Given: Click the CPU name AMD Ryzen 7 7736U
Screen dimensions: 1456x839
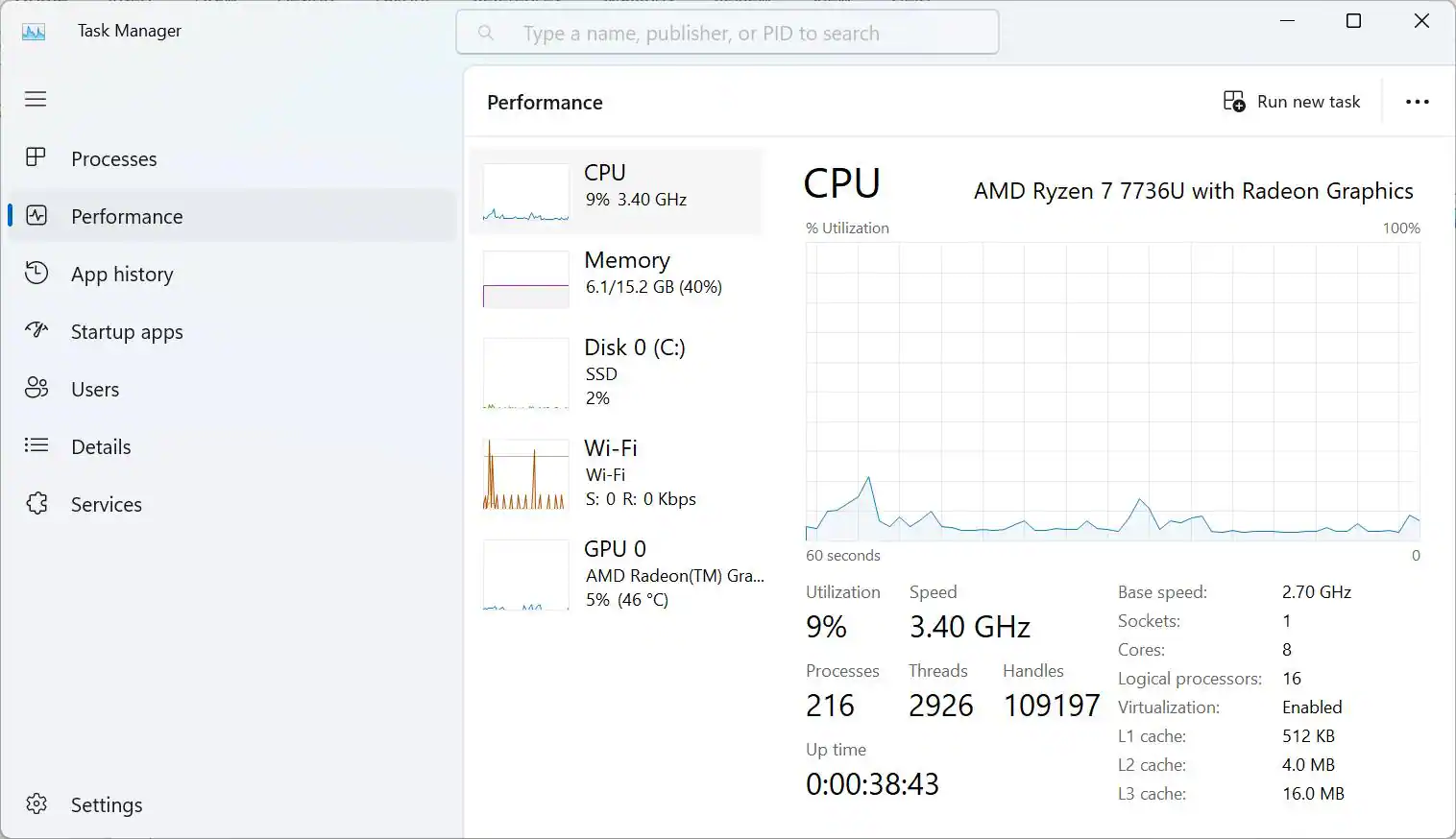Looking at the screenshot, I should click(x=1191, y=190).
